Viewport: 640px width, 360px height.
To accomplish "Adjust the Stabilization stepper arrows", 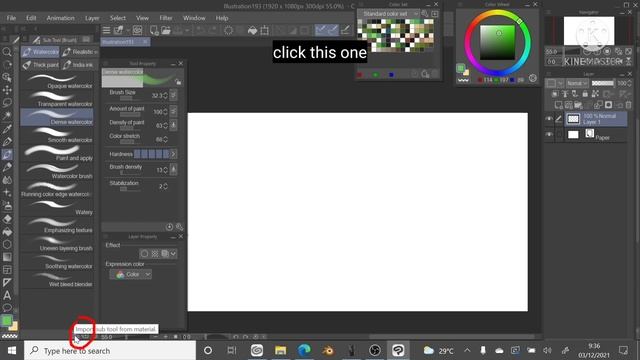I will pyautogui.click(x=166, y=186).
